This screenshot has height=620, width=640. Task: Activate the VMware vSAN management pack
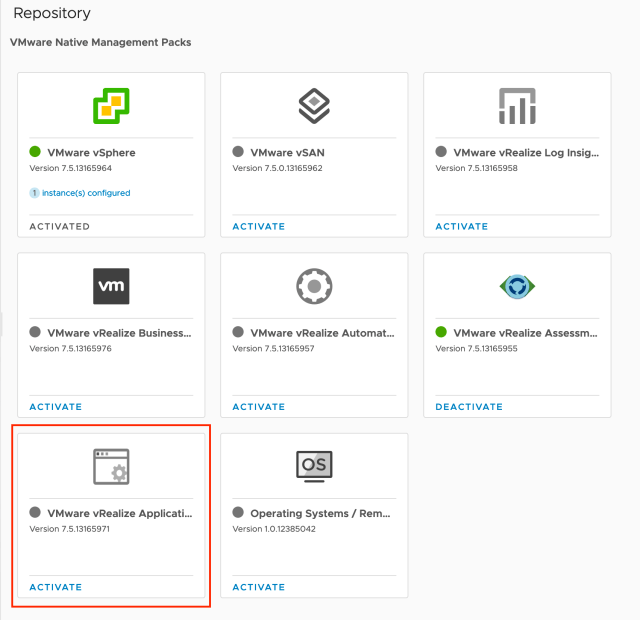(259, 227)
